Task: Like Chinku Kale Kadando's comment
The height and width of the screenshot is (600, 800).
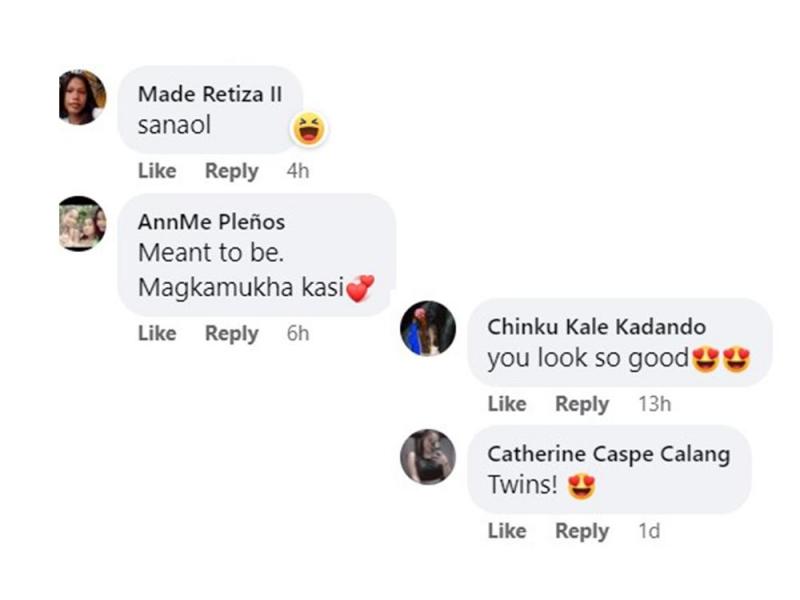Action: point(507,404)
